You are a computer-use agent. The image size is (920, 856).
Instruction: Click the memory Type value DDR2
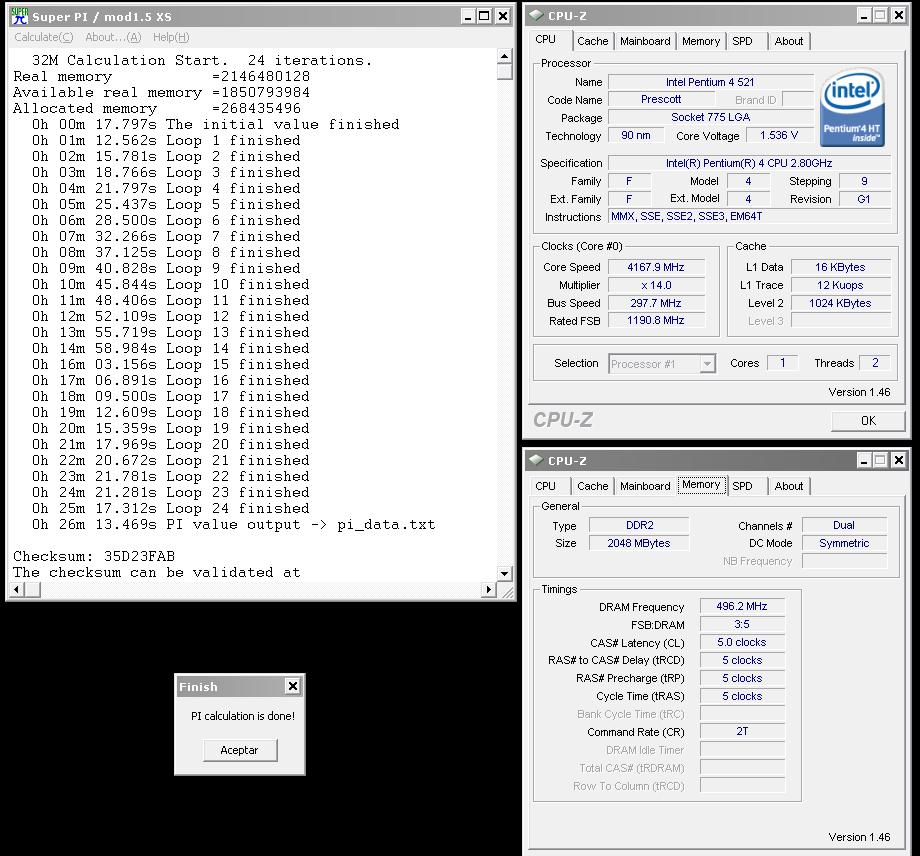[639, 525]
